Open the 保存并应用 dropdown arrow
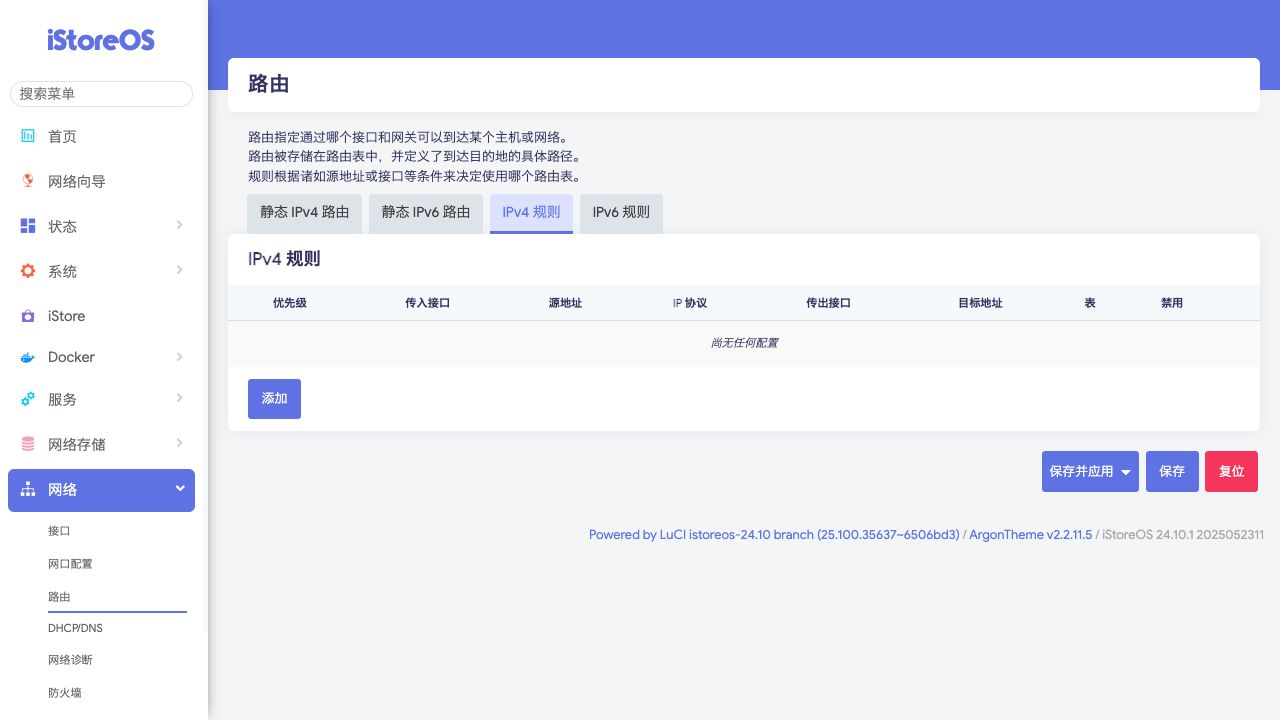 click(x=1126, y=472)
